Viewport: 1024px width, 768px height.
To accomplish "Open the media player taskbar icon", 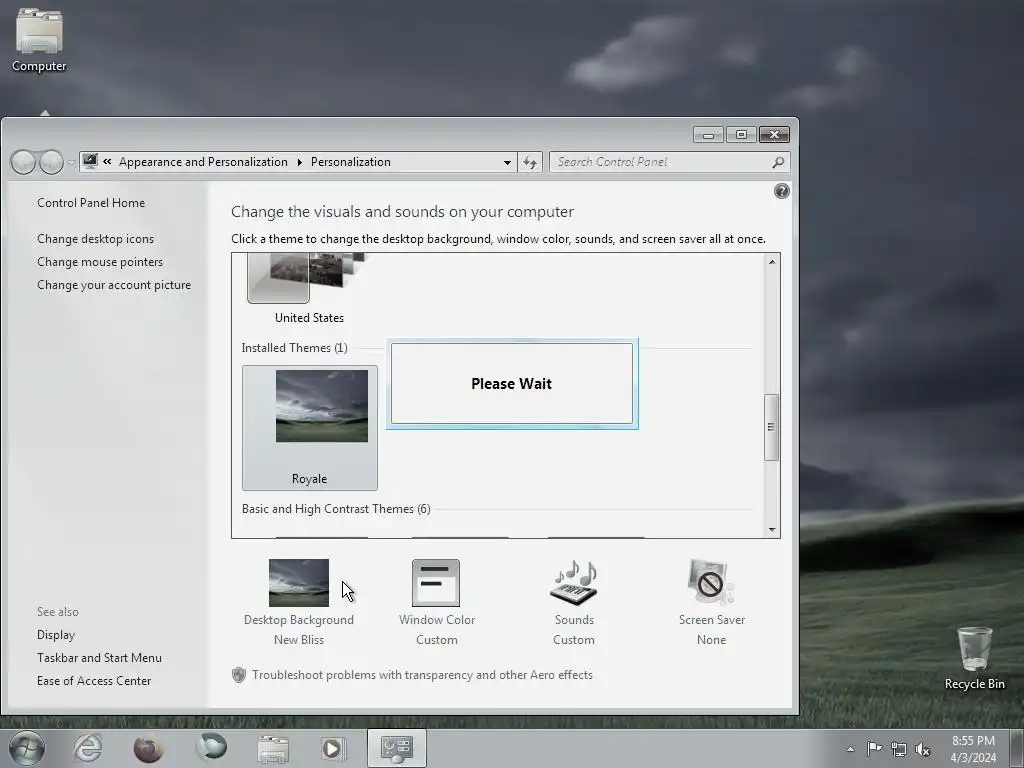I will 333,748.
